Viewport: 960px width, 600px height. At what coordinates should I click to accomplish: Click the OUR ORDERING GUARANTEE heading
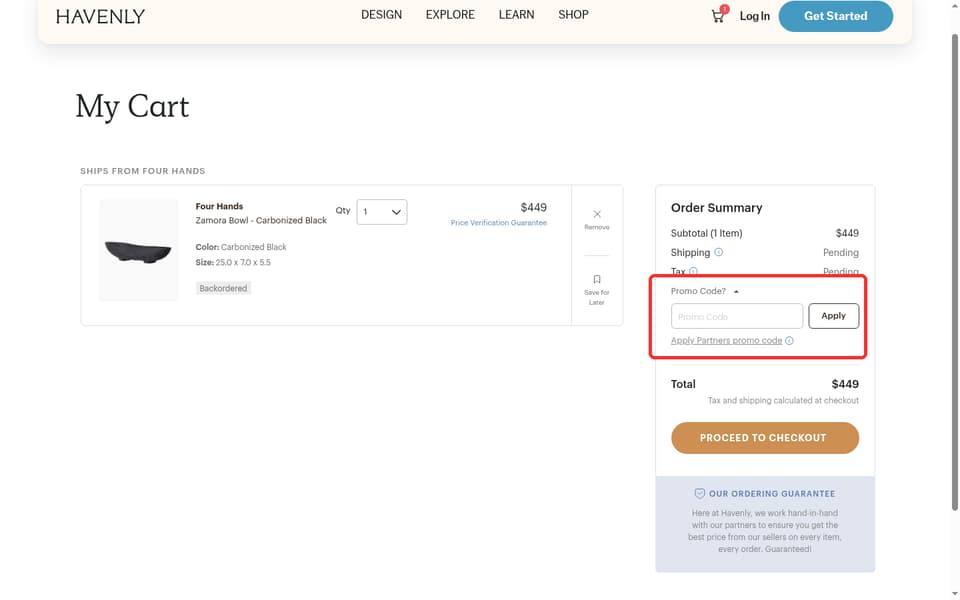pos(771,493)
